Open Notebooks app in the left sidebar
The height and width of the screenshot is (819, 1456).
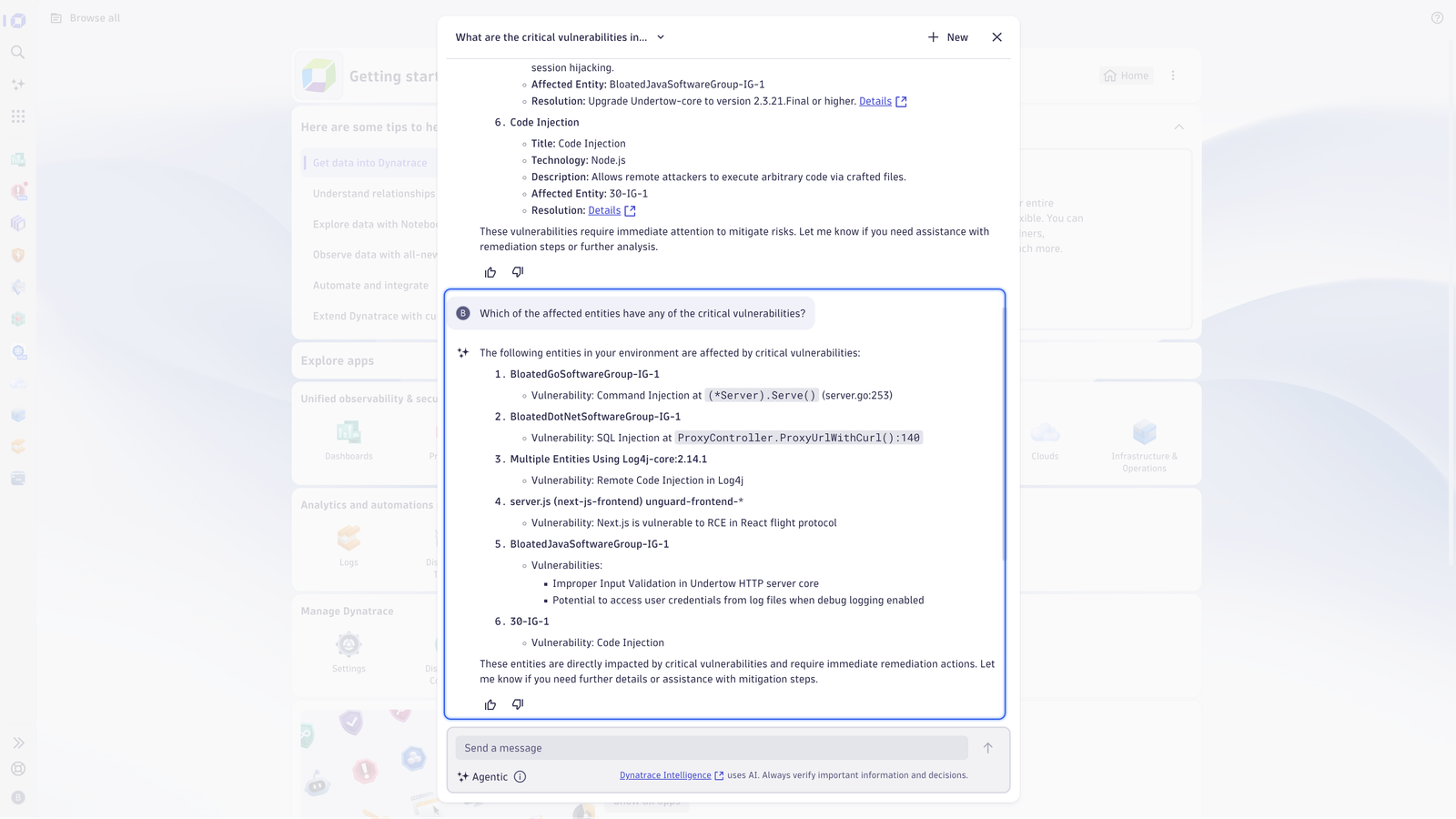point(18,224)
